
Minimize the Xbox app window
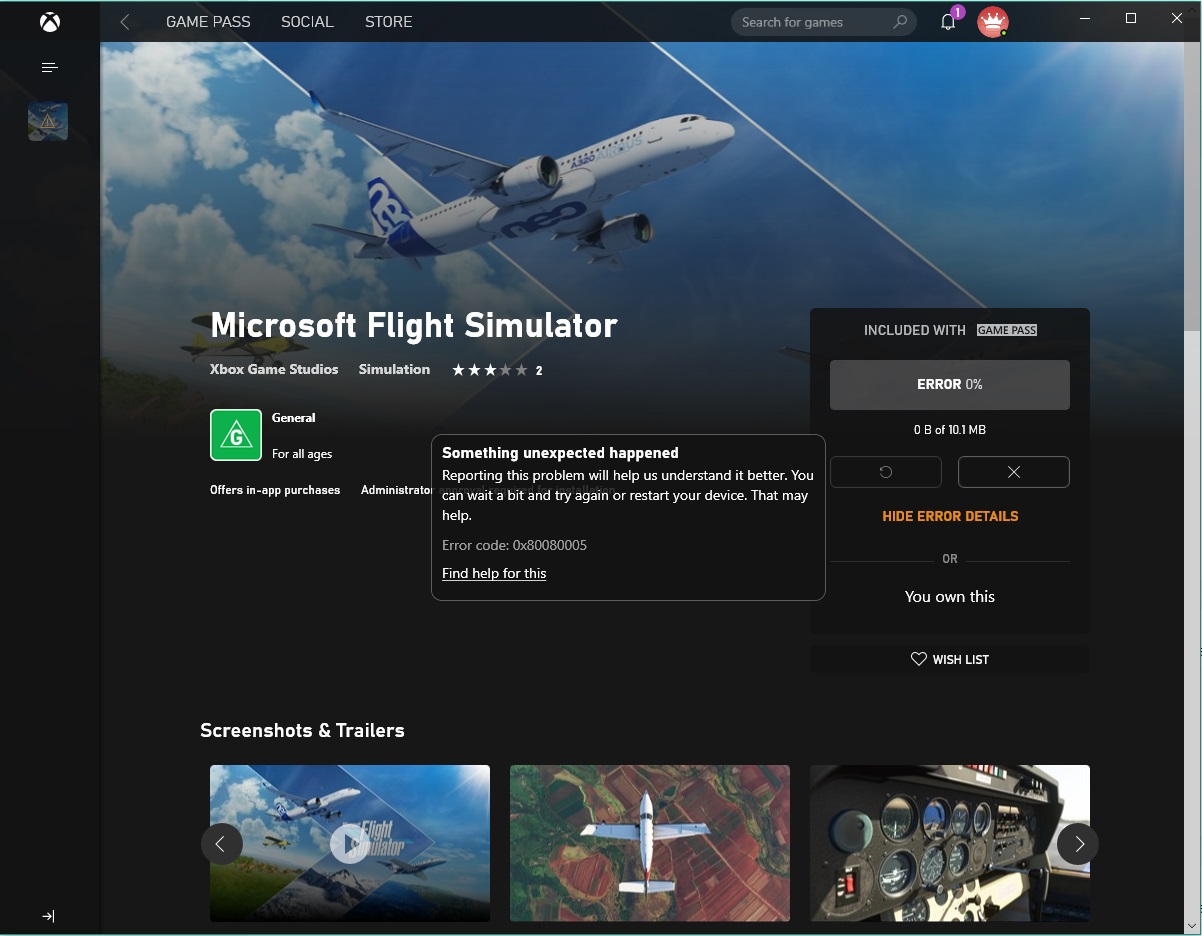(x=1085, y=18)
